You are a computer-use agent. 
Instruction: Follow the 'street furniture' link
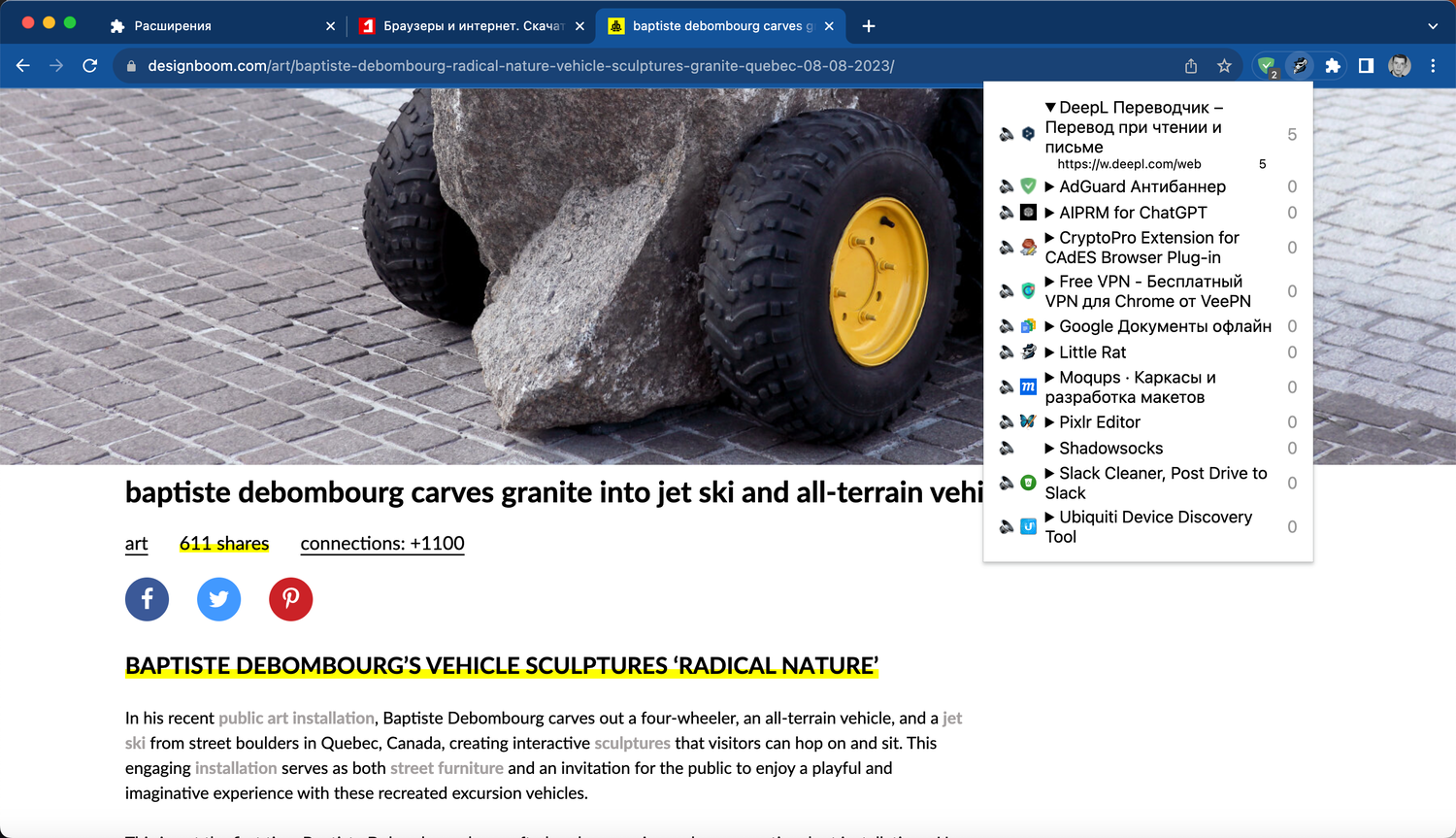[x=447, y=768]
